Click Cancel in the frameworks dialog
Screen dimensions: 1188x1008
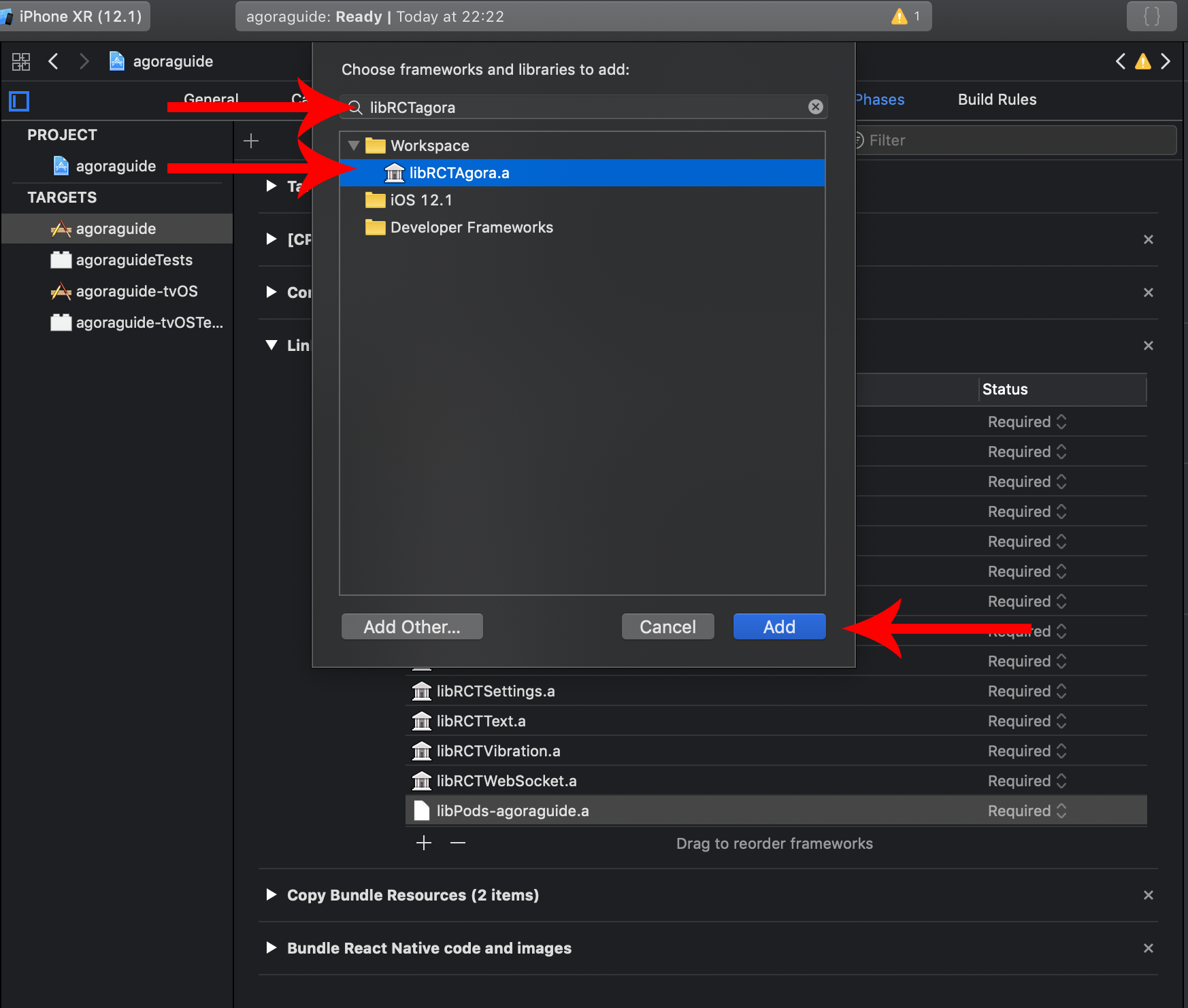(667, 626)
